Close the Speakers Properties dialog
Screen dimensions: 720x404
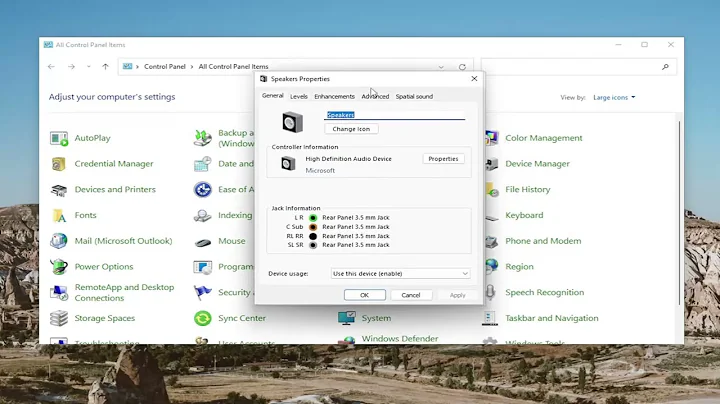474,79
